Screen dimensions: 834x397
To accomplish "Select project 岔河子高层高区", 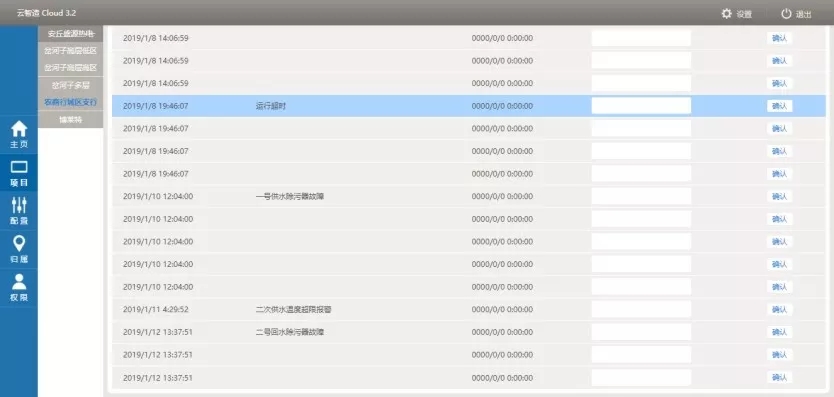I will point(70,68).
